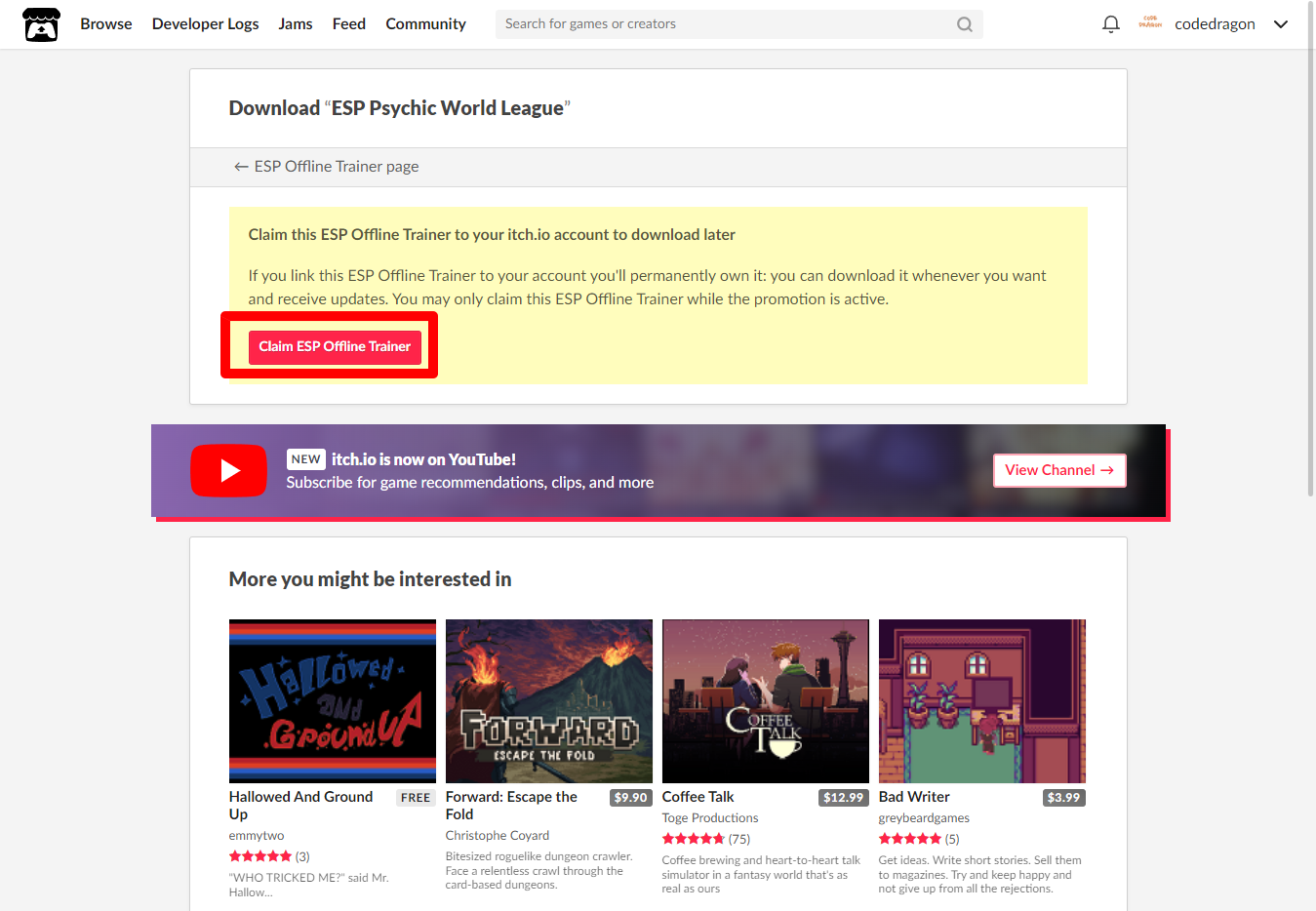
Task: Click the codedragon avatar icon
Action: [x=1150, y=23]
